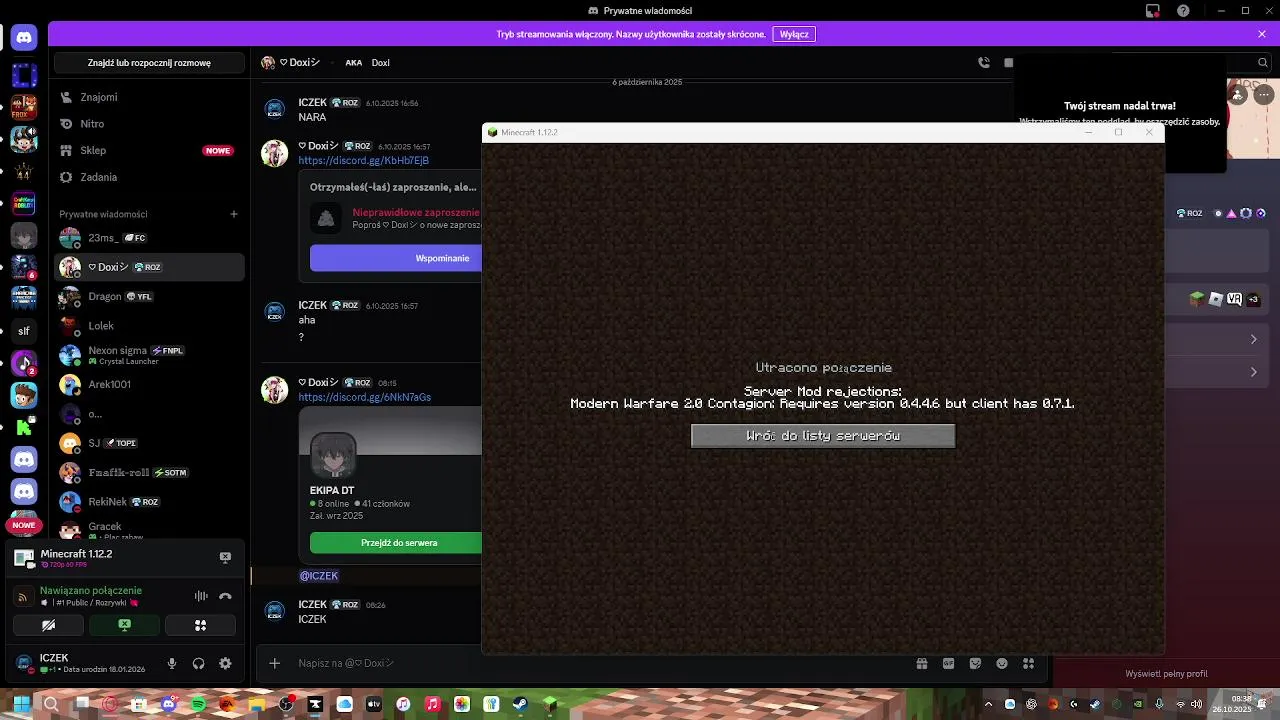Open the discord.gg/6NkN7aGs link
The width and height of the screenshot is (1280, 720).
pyautogui.click(x=365, y=397)
